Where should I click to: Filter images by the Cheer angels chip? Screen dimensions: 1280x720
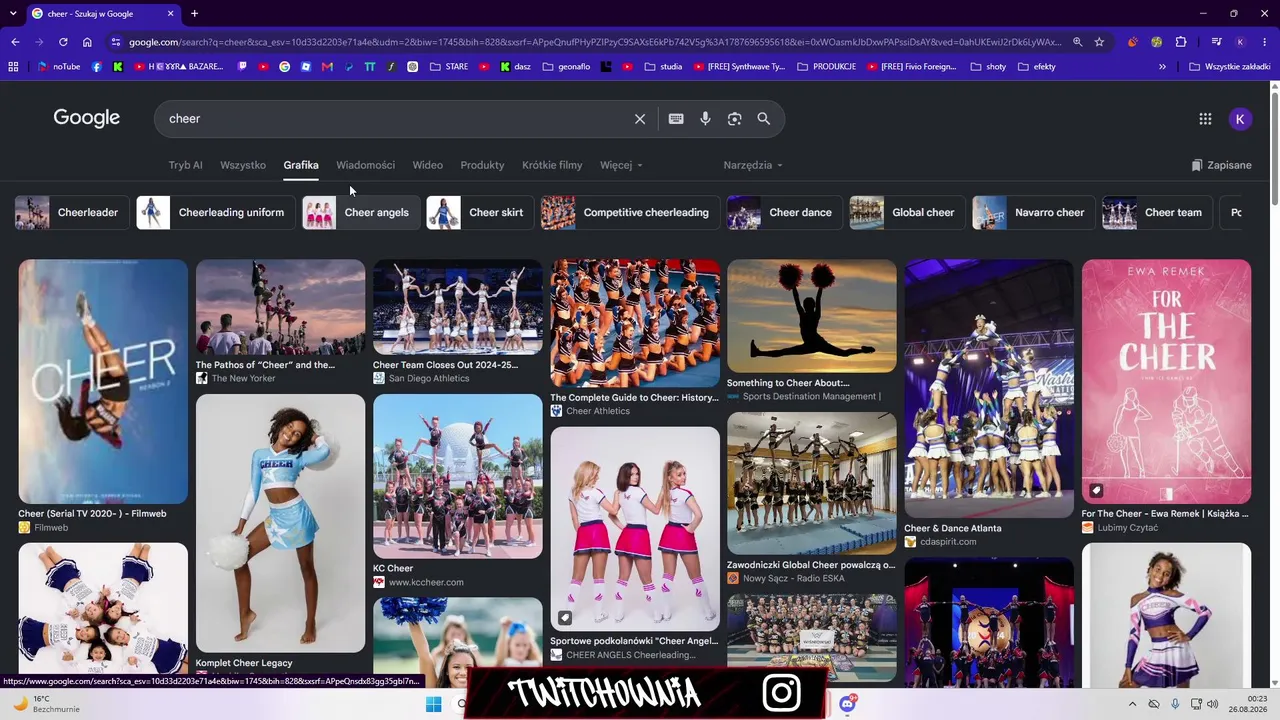(x=361, y=212)
